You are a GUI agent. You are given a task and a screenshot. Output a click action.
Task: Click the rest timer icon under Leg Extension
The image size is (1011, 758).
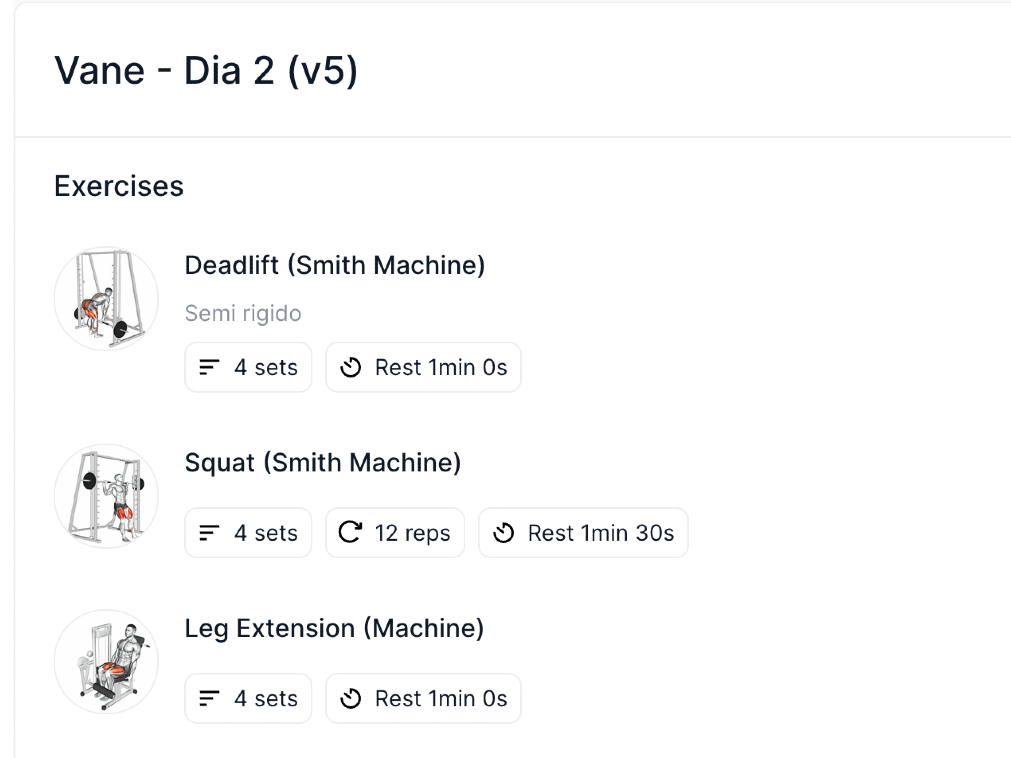(350, 699)
